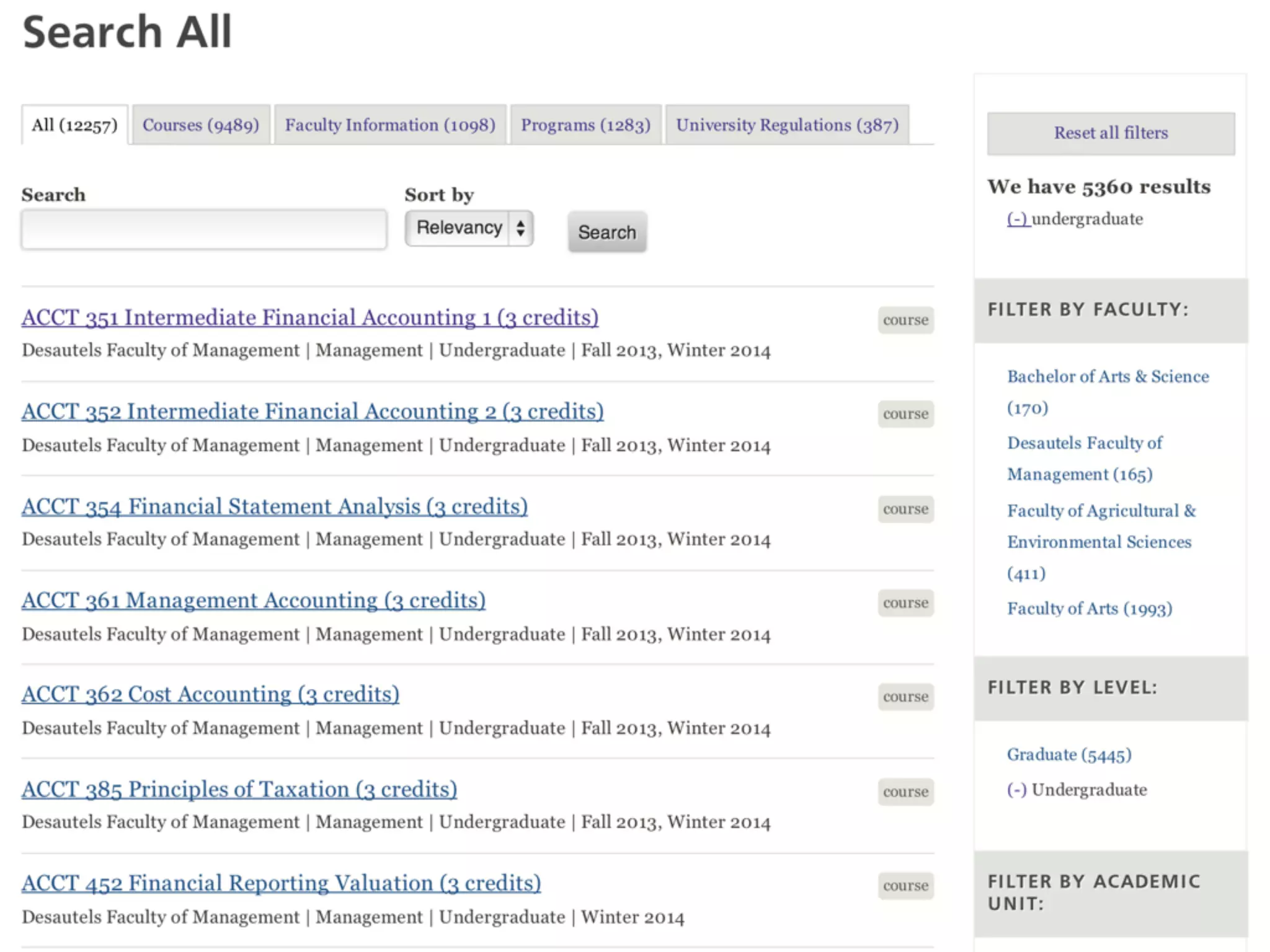1270x952 pixels.
Task: Open the Faculty Information (1098) tab
Action: (x=390, y=125)
